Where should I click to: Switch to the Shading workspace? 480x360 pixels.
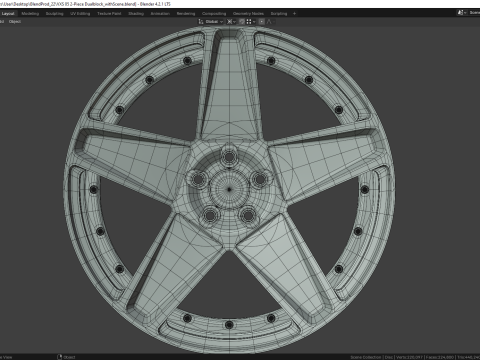coord(136,14)
